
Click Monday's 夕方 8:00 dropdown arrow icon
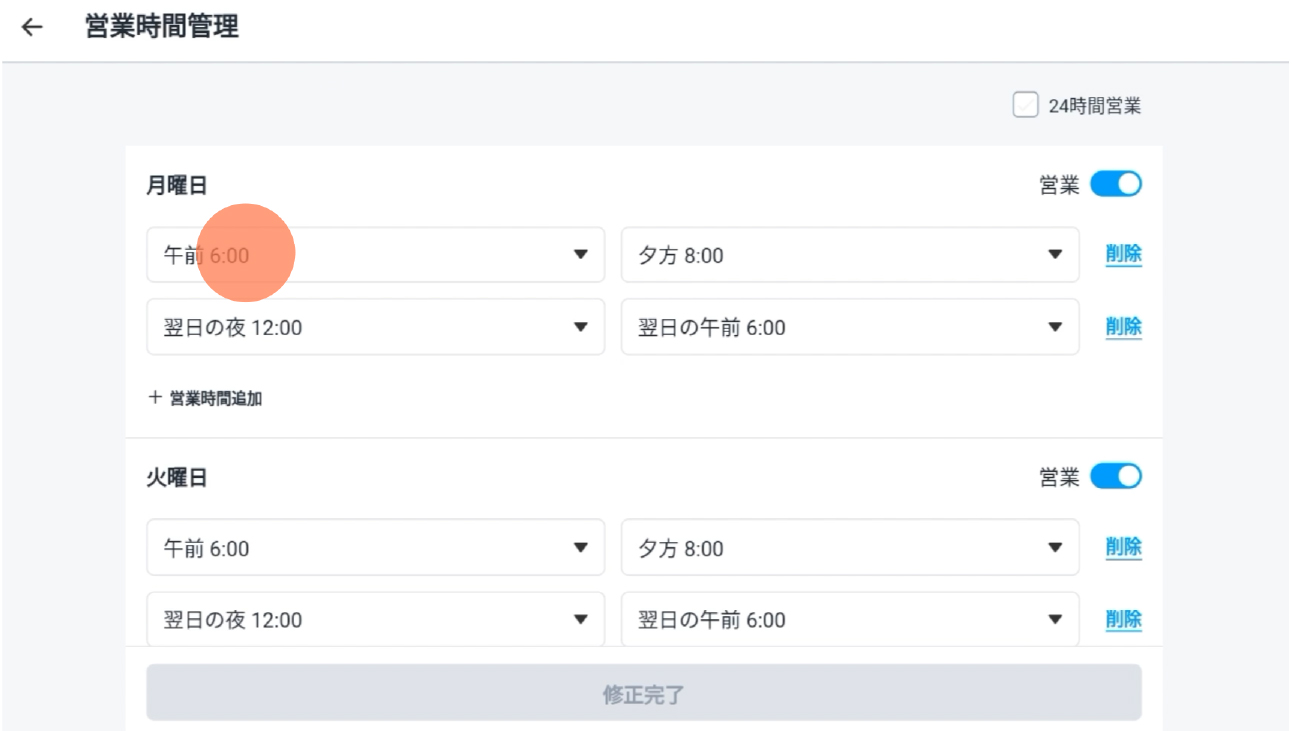[1054, 255]
